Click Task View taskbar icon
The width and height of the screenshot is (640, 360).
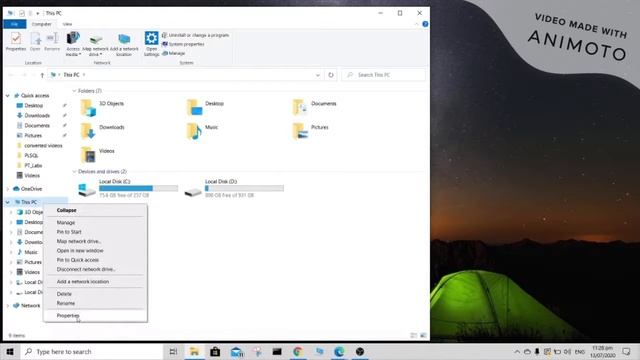(x=173, y=351)
